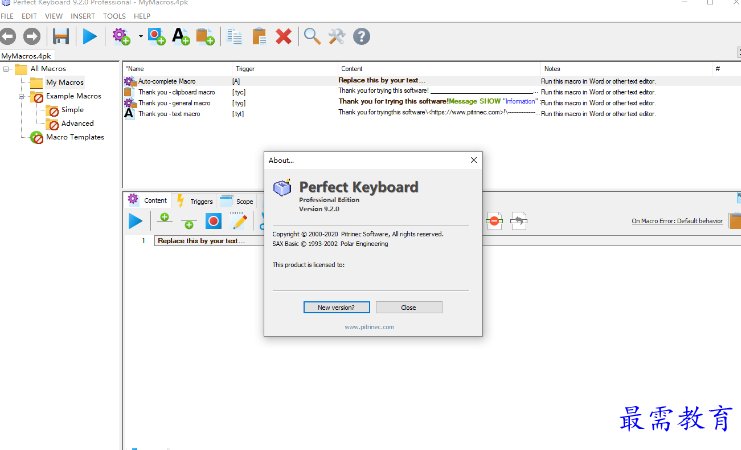The image size is (741, 450).
Task: Open the INSERT menu
Action: tap(83, 16)
